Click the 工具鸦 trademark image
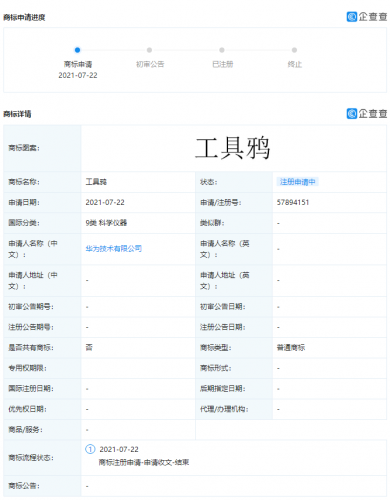 point(232,148)
